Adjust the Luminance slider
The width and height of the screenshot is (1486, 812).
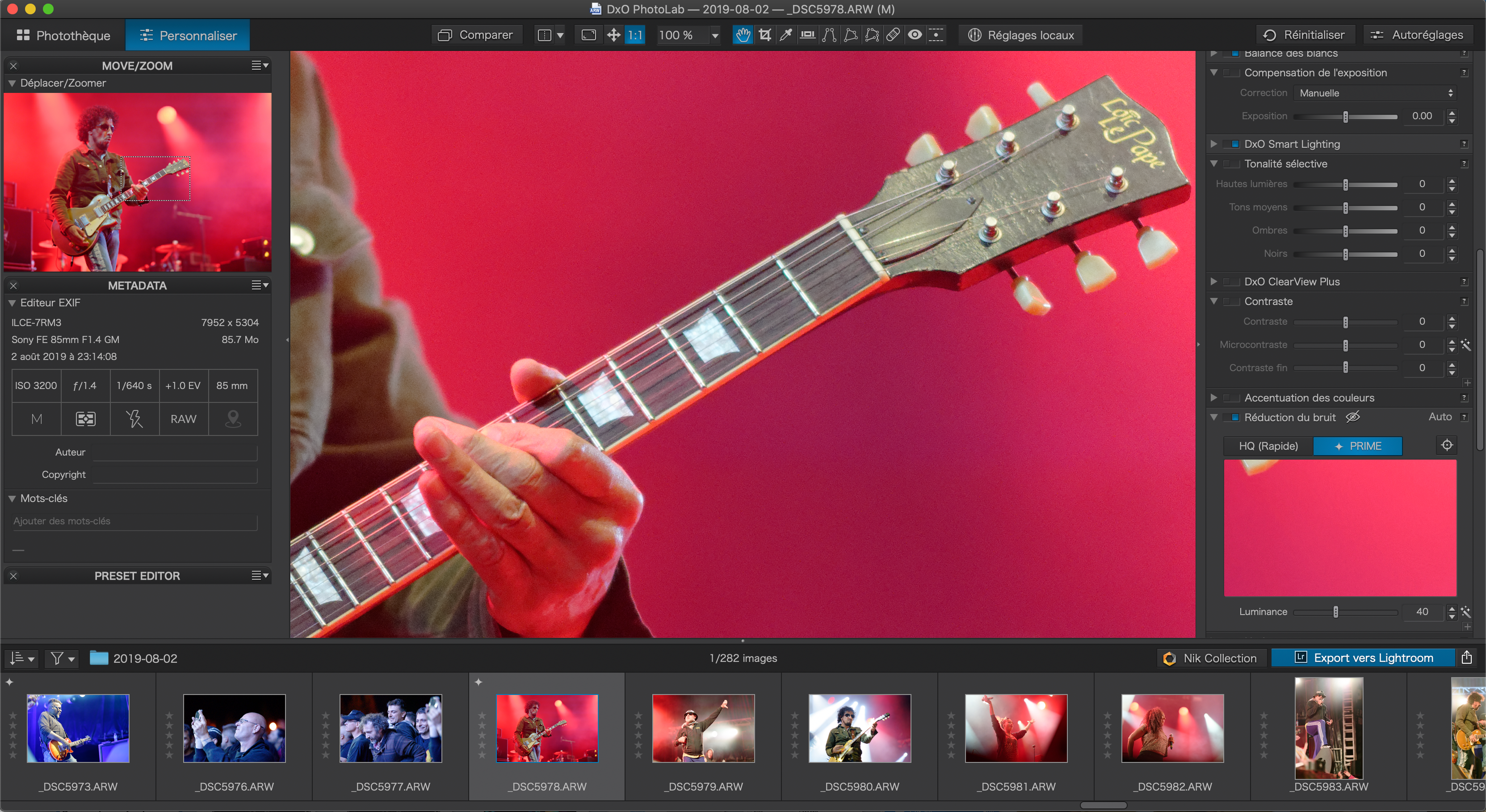click(1345, 612)
